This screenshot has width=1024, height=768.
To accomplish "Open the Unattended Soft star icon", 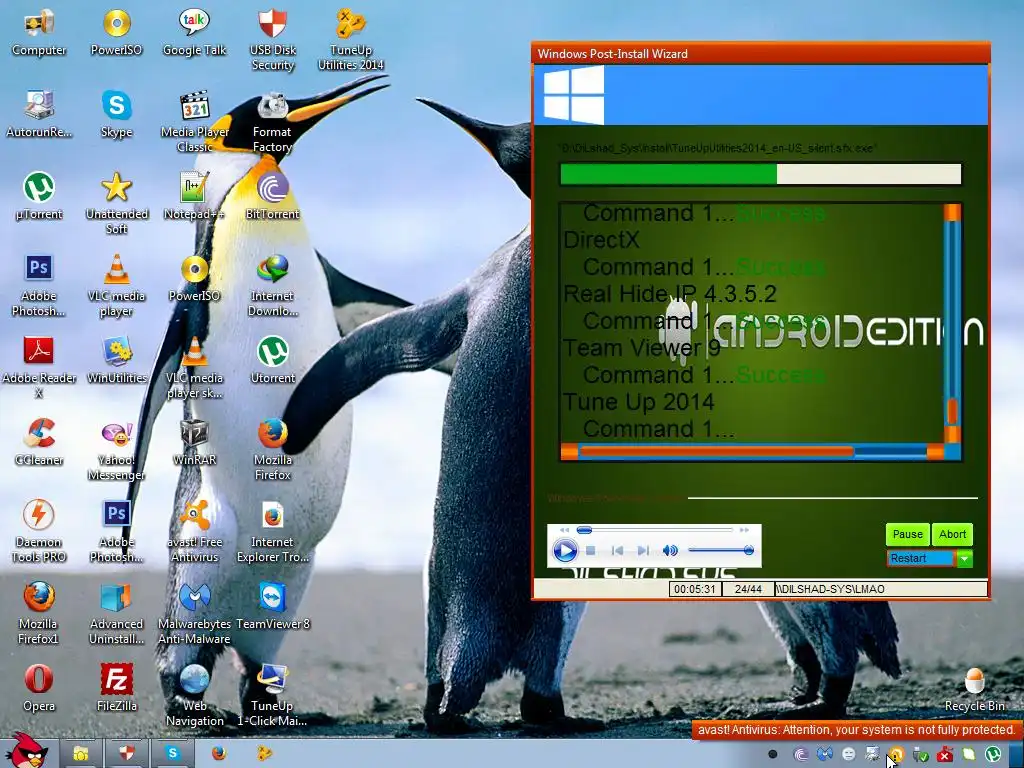I will click(116, 204).
